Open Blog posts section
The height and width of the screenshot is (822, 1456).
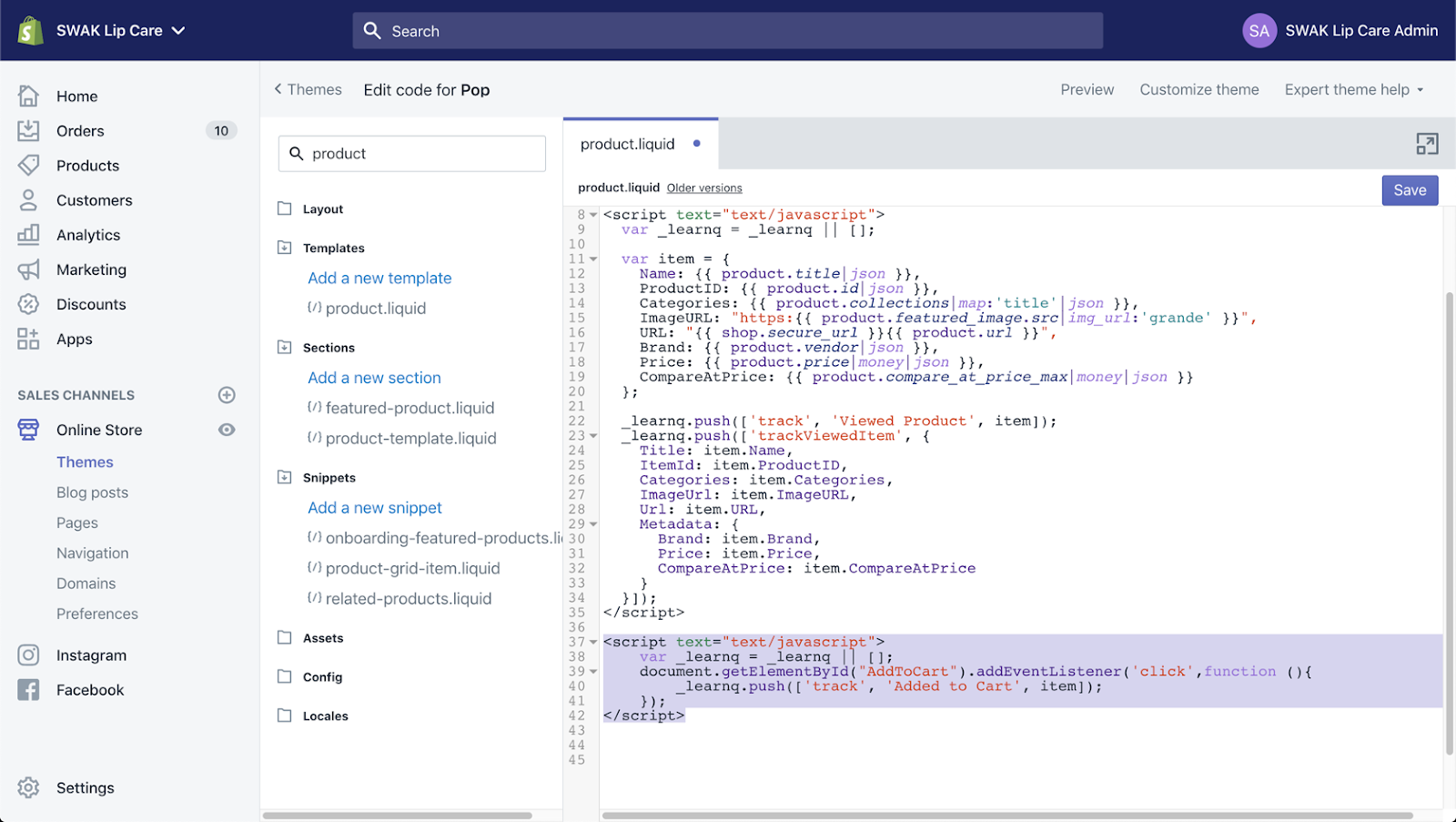(92, 492)
